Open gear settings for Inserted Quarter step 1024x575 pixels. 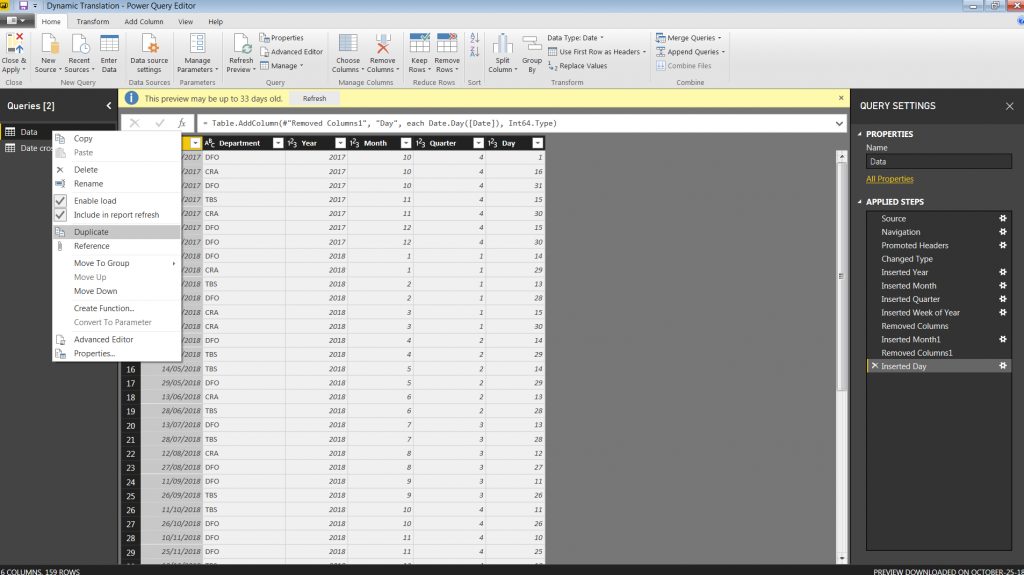[x=1003, y=299]
